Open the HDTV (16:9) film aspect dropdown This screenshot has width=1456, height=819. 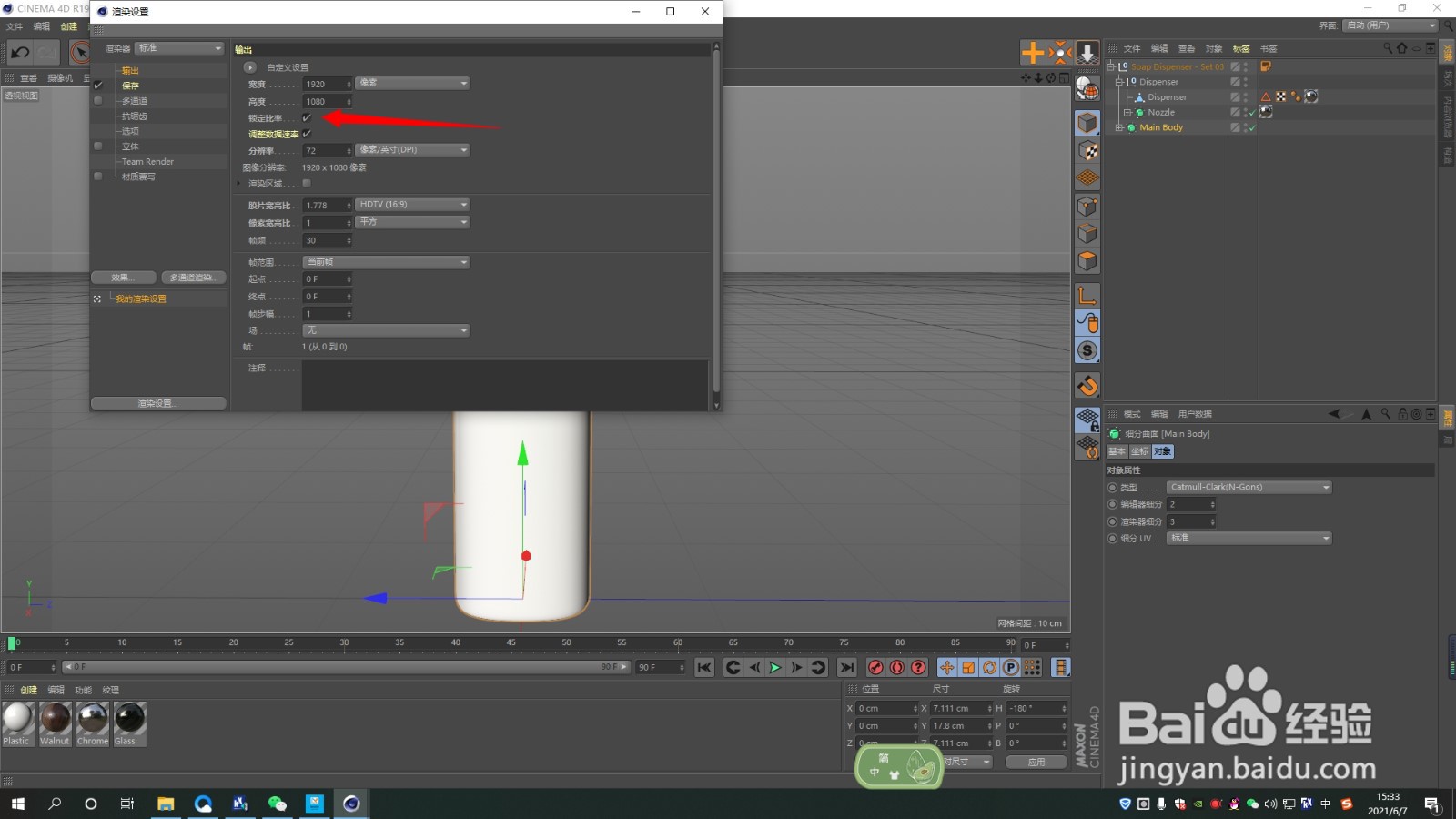tap(412, 205)
